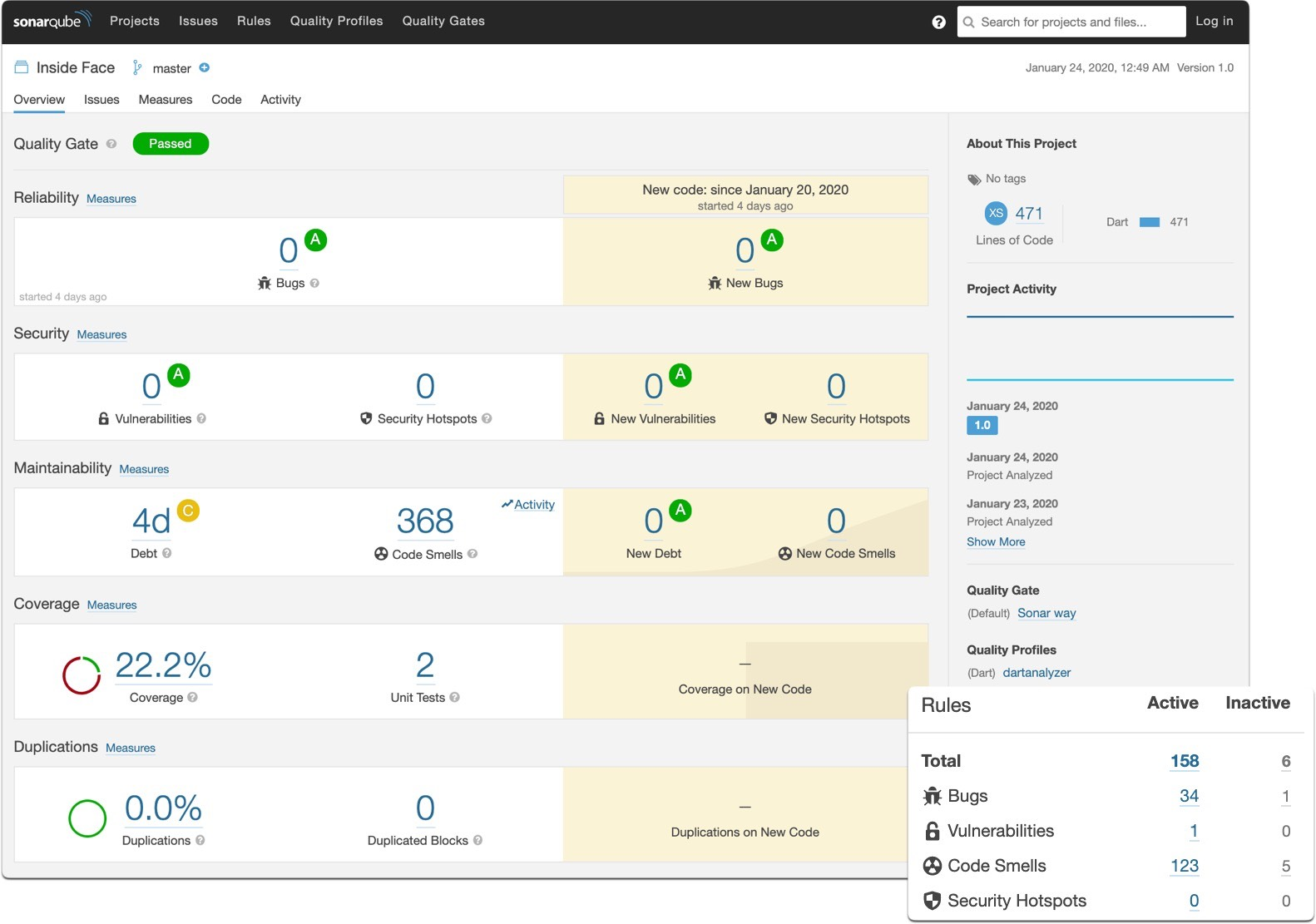Click the coverage donut chart icon

[82, 675]
